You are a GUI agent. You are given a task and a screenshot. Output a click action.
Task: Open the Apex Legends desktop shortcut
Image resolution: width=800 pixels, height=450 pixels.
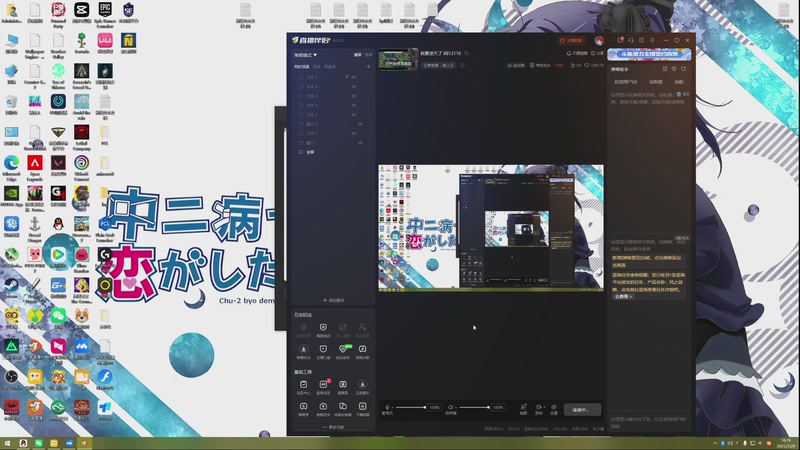tap(35, 168)
